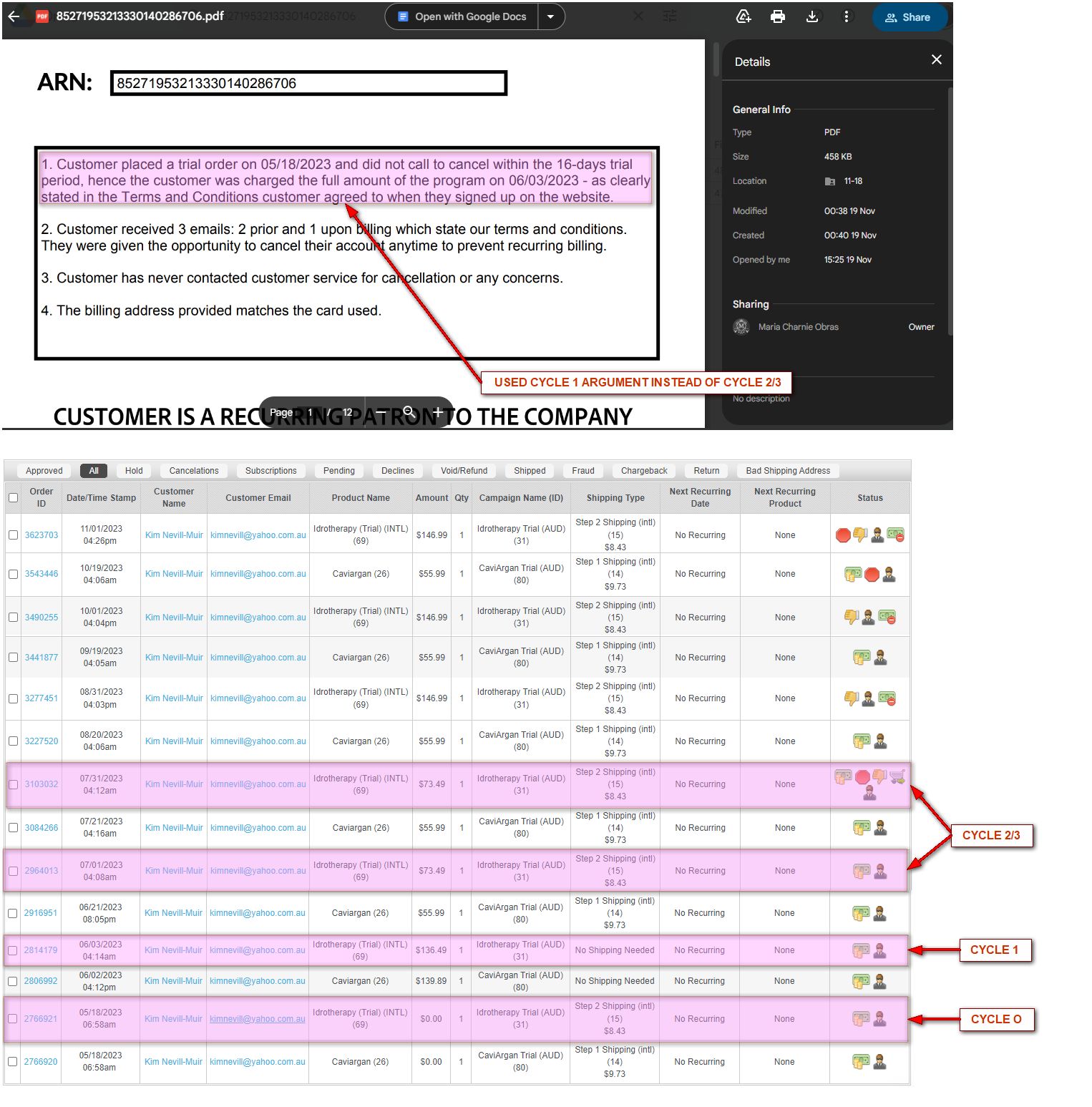Zoom in with the plus icon
1092x1107 pixels.
click(x=438, y=412)
